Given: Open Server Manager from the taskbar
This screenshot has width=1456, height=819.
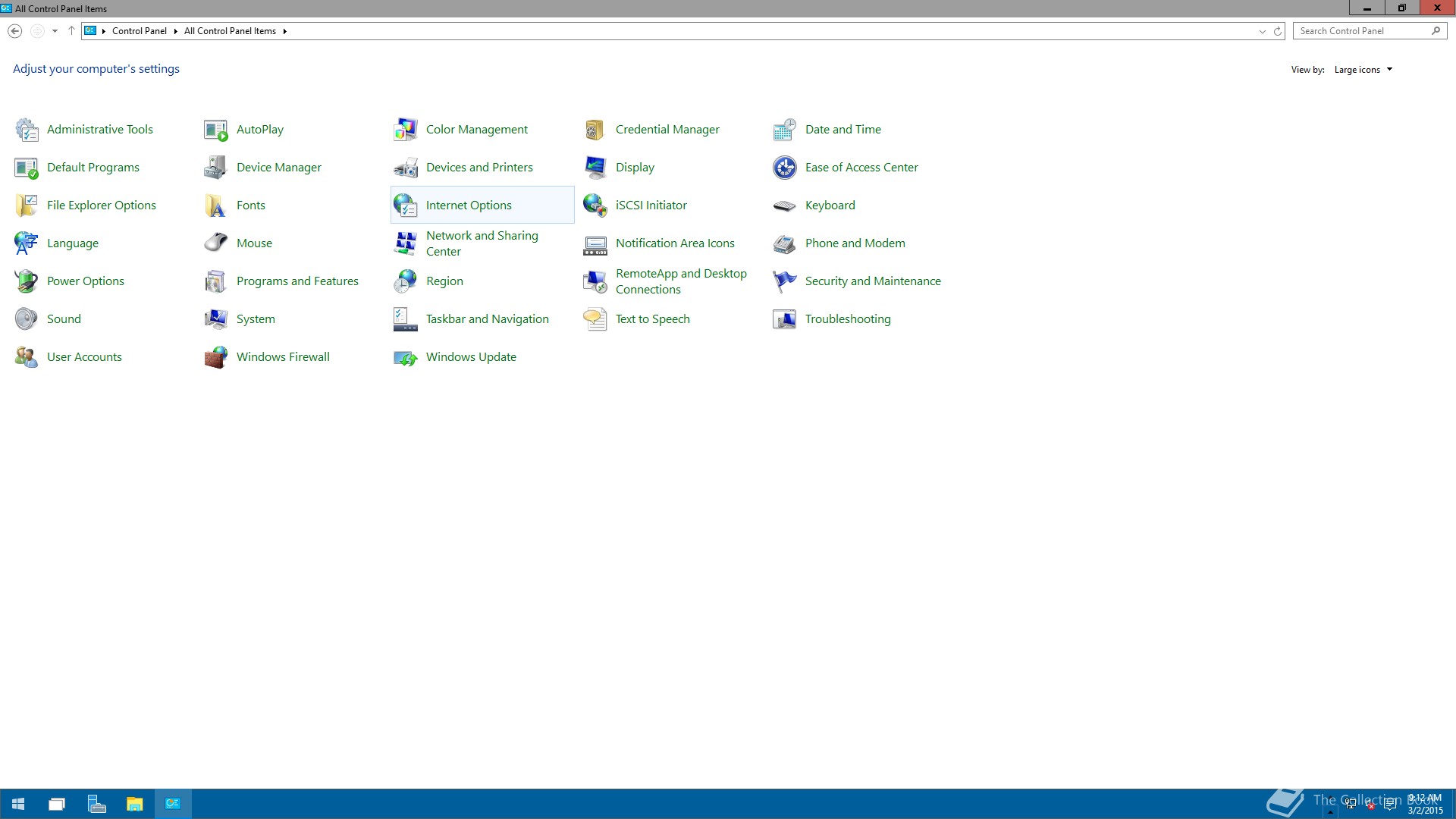Looking at the screenshot, I should point(96,804).
